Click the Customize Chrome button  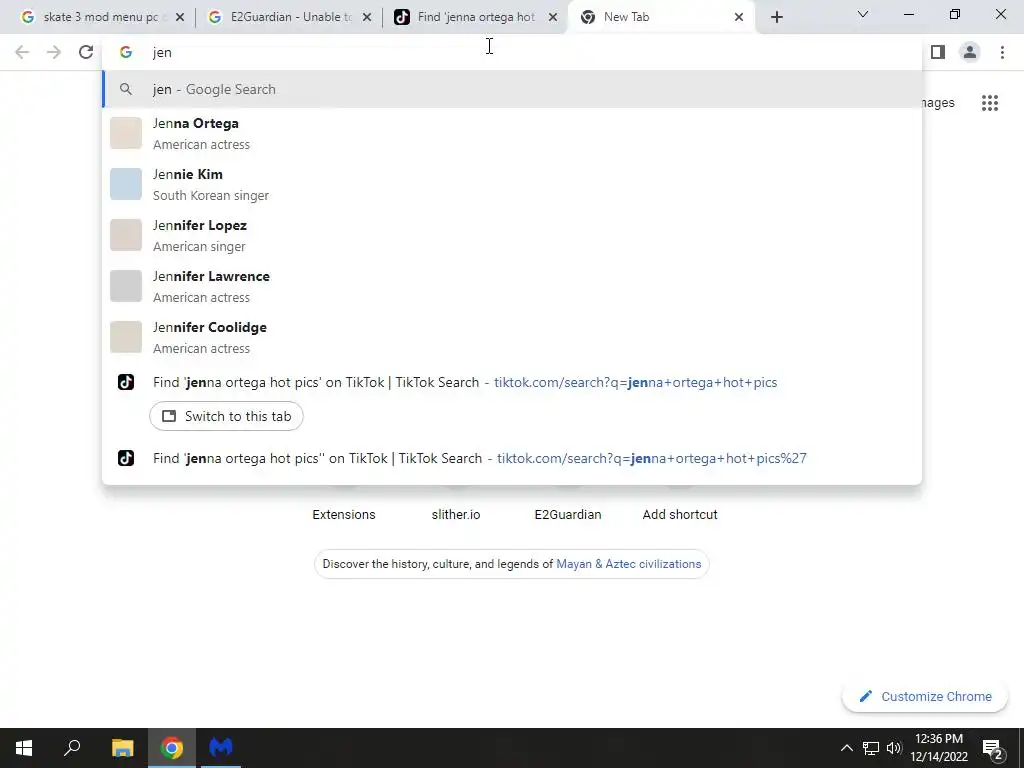click(x=925, y=696)
